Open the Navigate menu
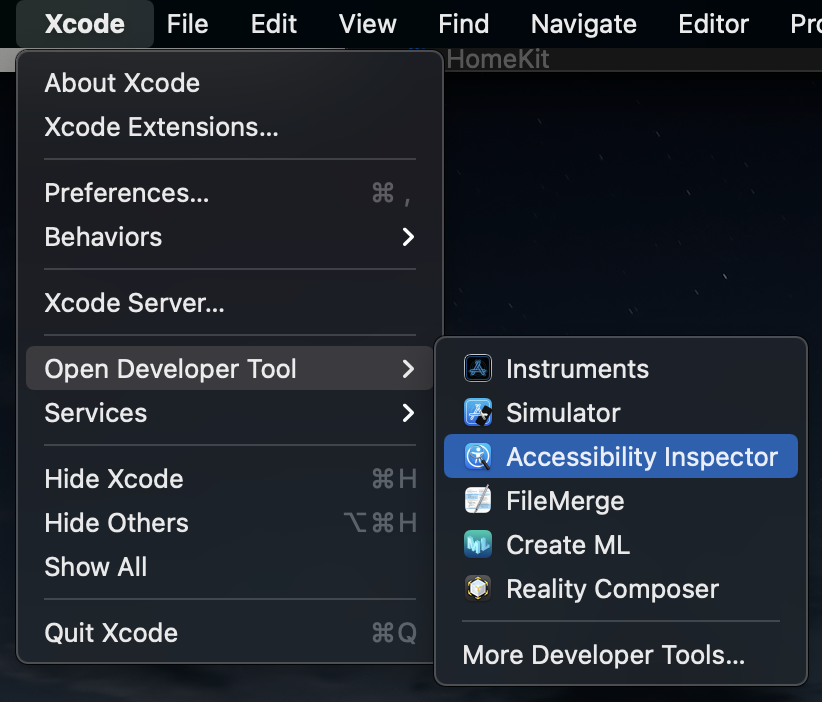Image resolution: width=822 pixels, height=702 pixels. pos(583,24)
